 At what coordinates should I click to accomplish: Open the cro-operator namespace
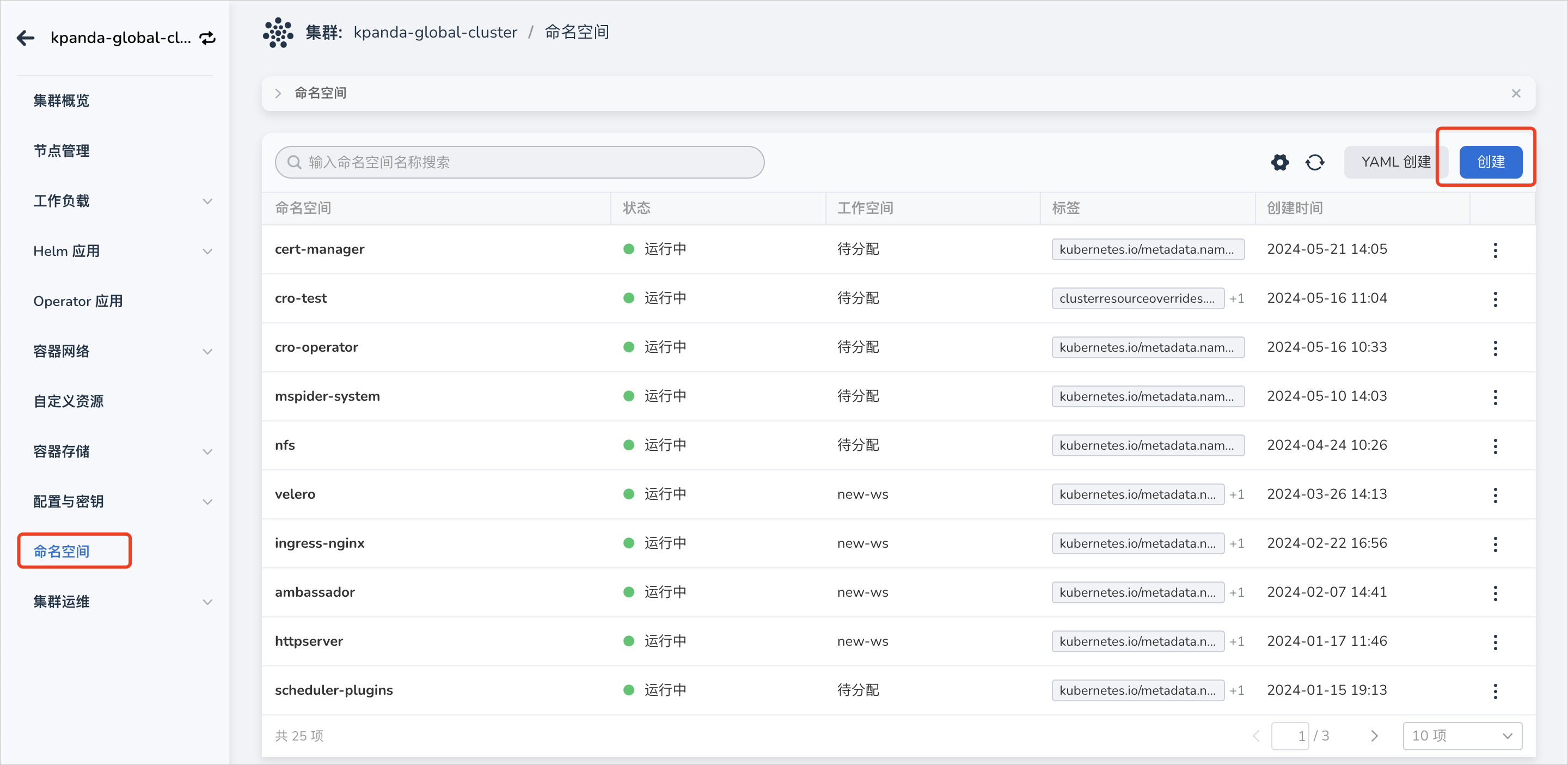(x=316, y=347)
